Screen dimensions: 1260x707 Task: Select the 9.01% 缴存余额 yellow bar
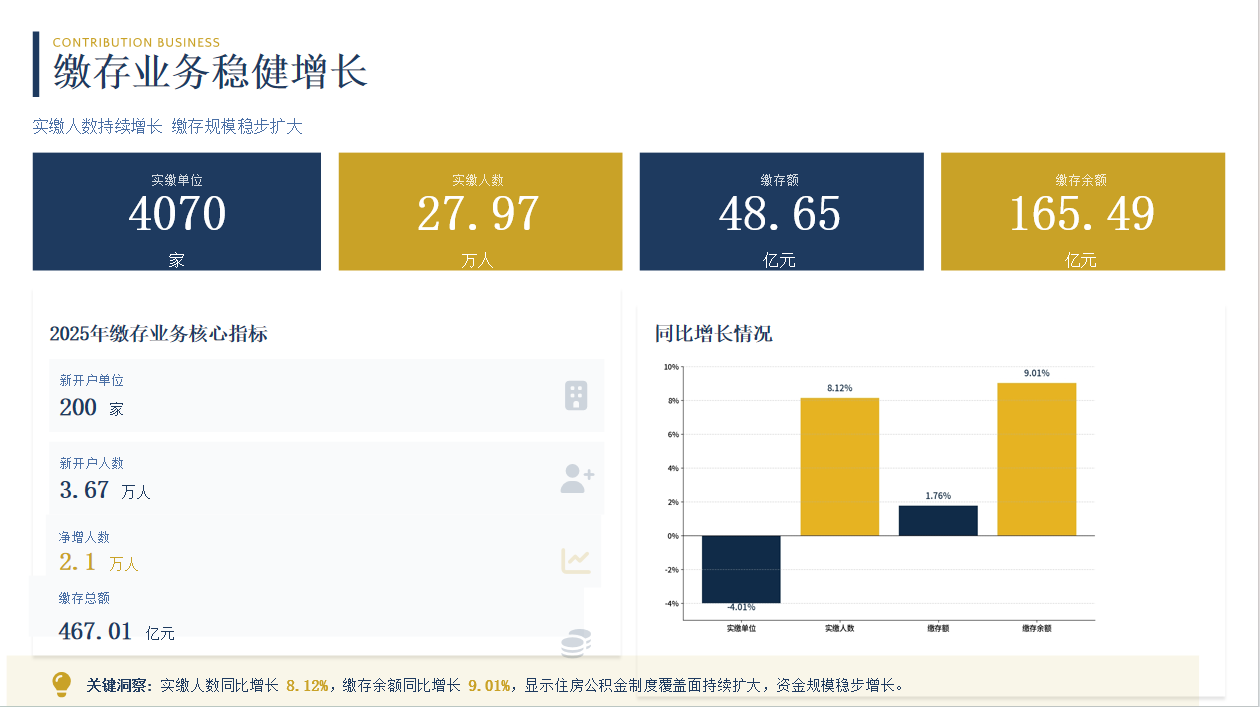tap(1036, 459)
